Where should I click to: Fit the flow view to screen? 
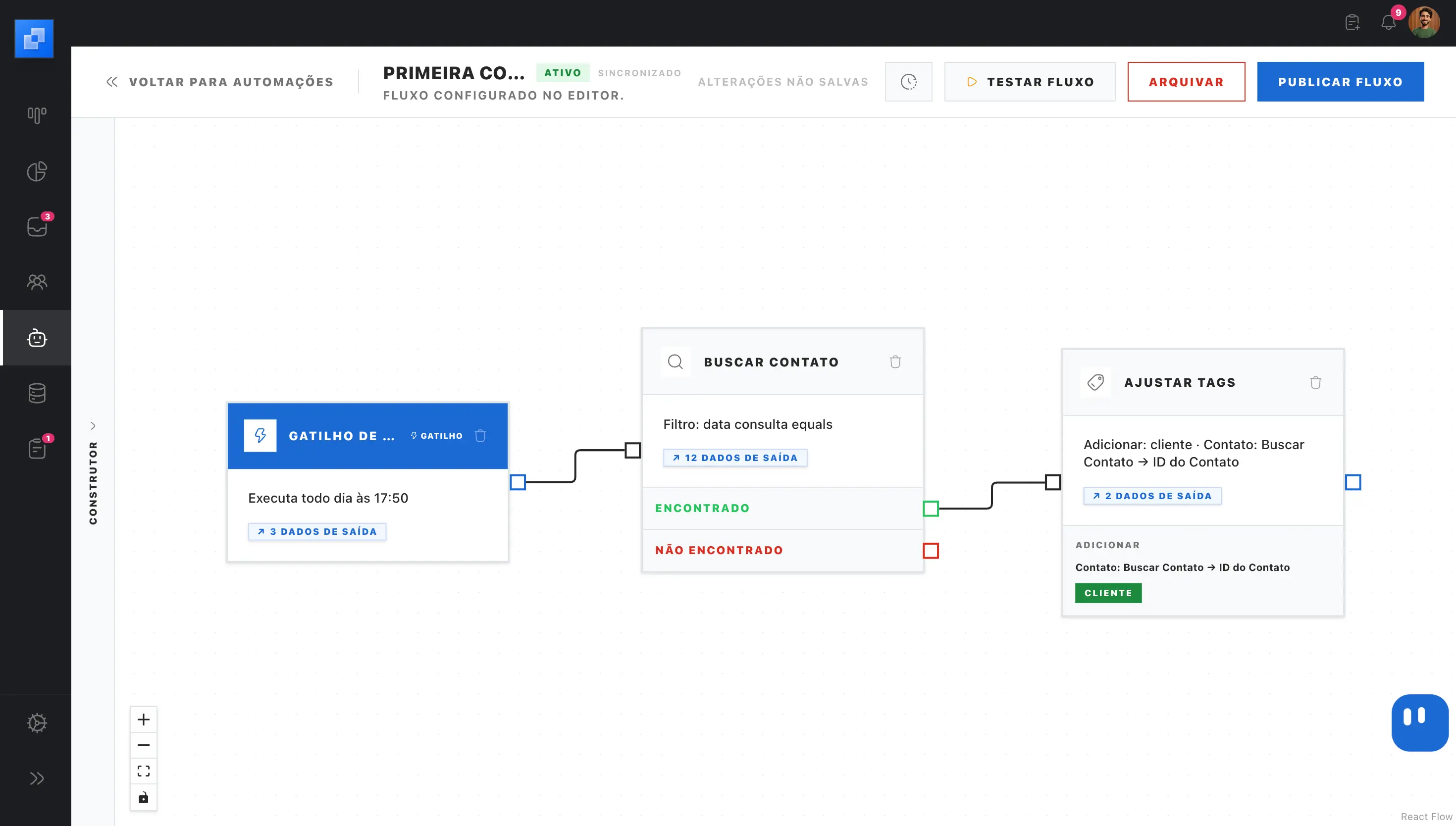144,771
